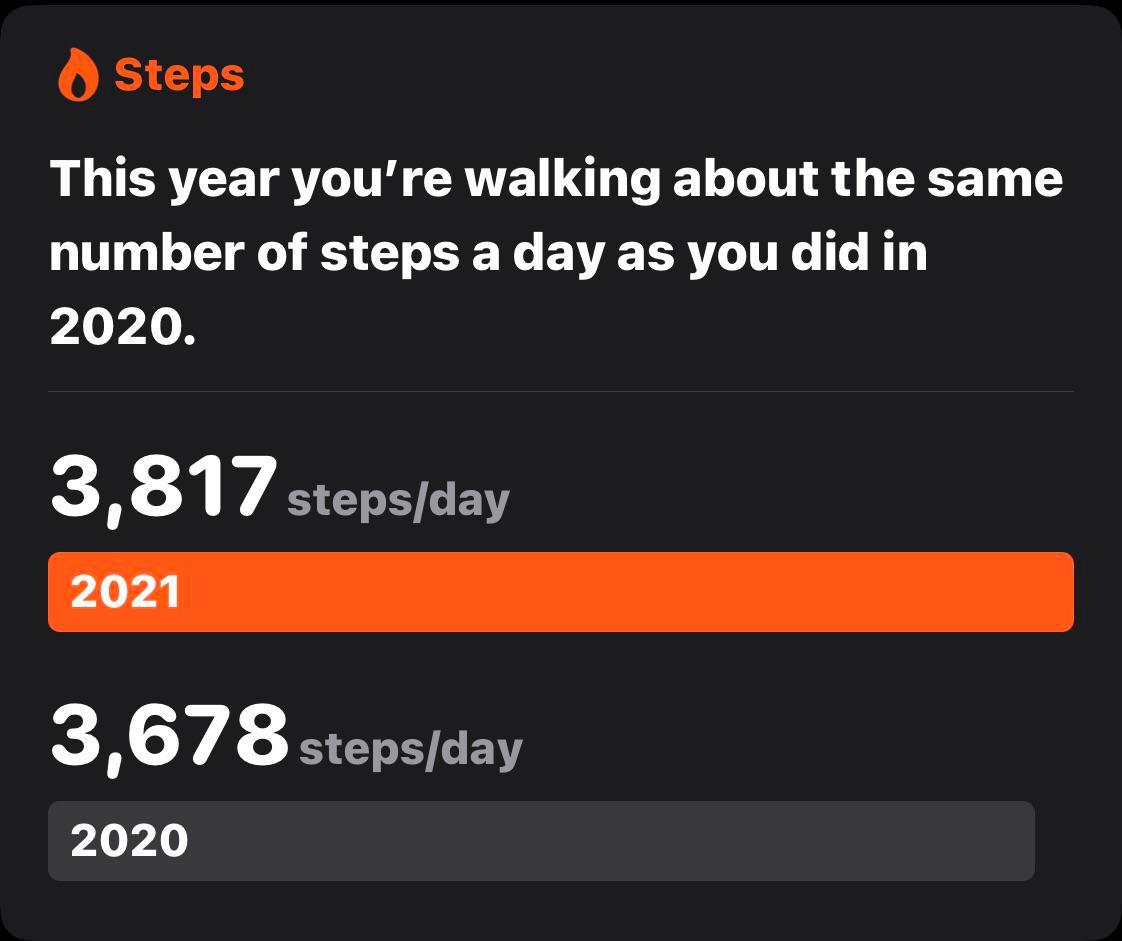
Task: Click the orange flame icon
Action: pos(78,76)
